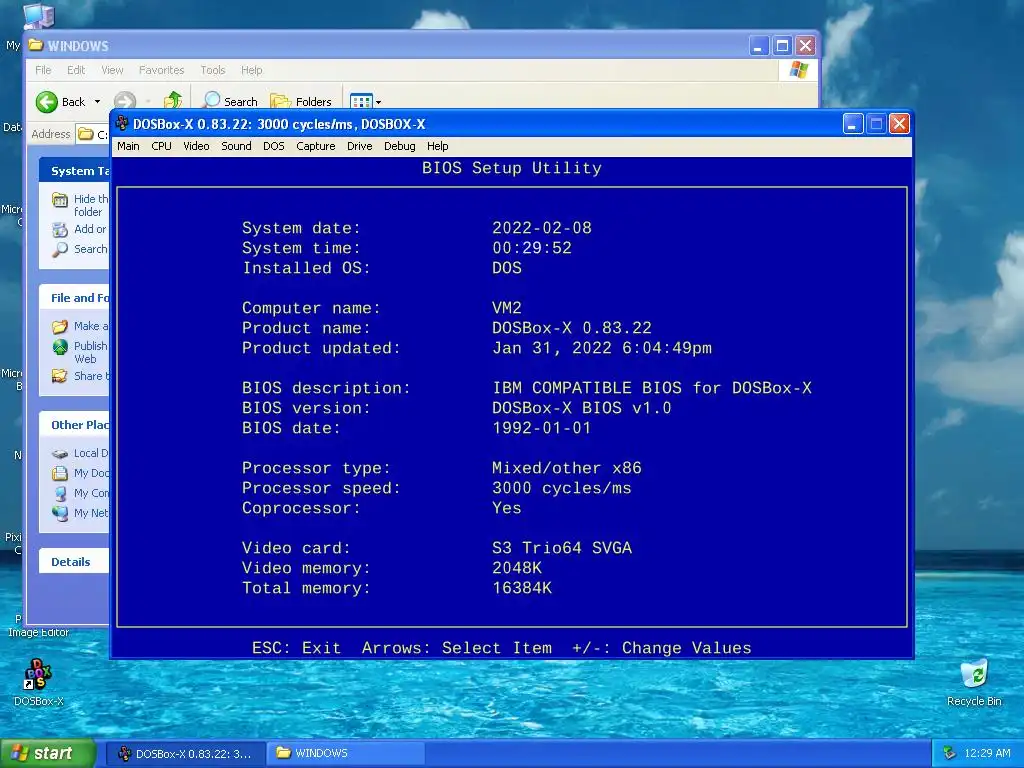Open the View menu in WINDOWS Explorer
Viewport: 1024px width, 768px height.
point(112,70)
